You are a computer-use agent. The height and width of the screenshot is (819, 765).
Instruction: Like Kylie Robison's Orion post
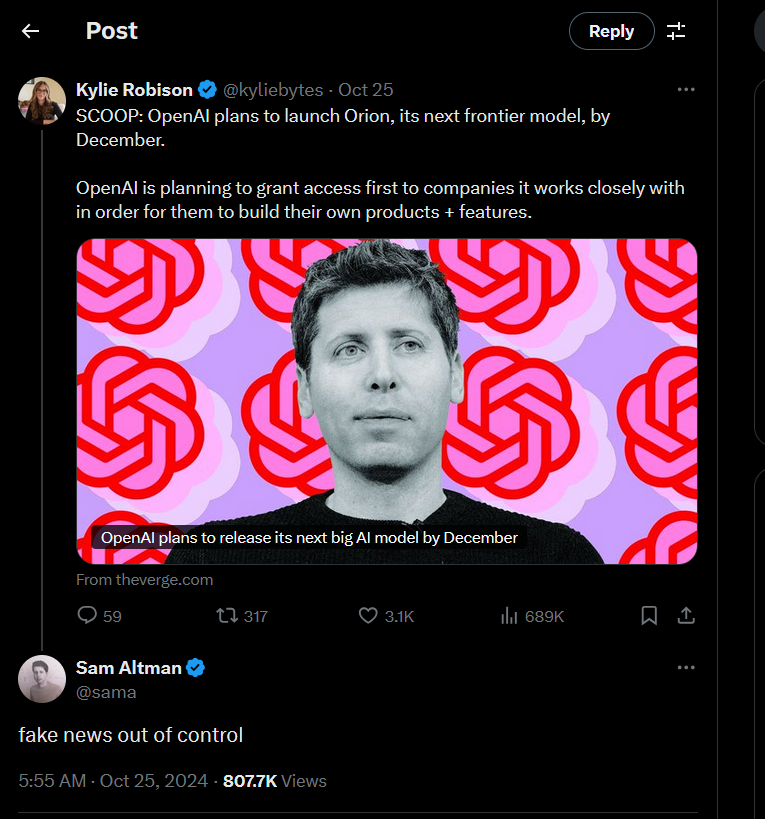click(x=368, y=616)
